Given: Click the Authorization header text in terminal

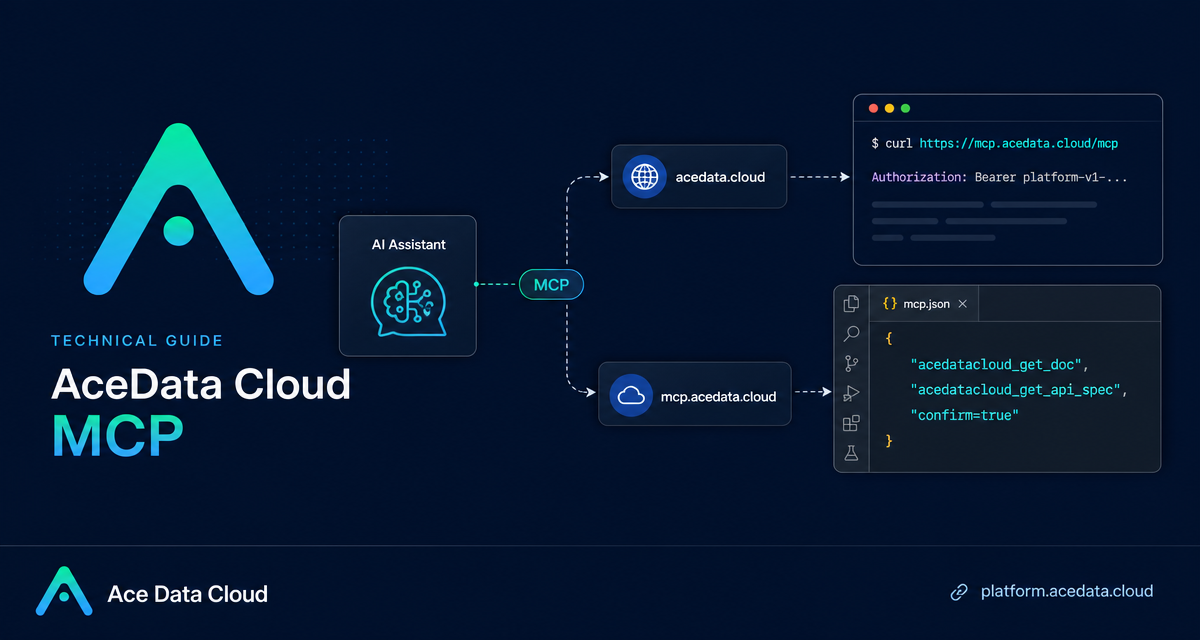Looking at the screenshot, I should (x=920, y=177).
